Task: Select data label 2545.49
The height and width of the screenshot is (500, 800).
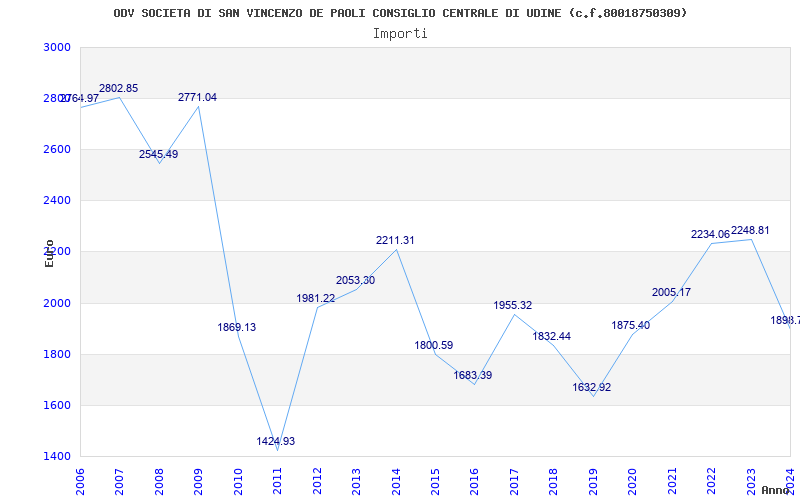Action: 159,154
